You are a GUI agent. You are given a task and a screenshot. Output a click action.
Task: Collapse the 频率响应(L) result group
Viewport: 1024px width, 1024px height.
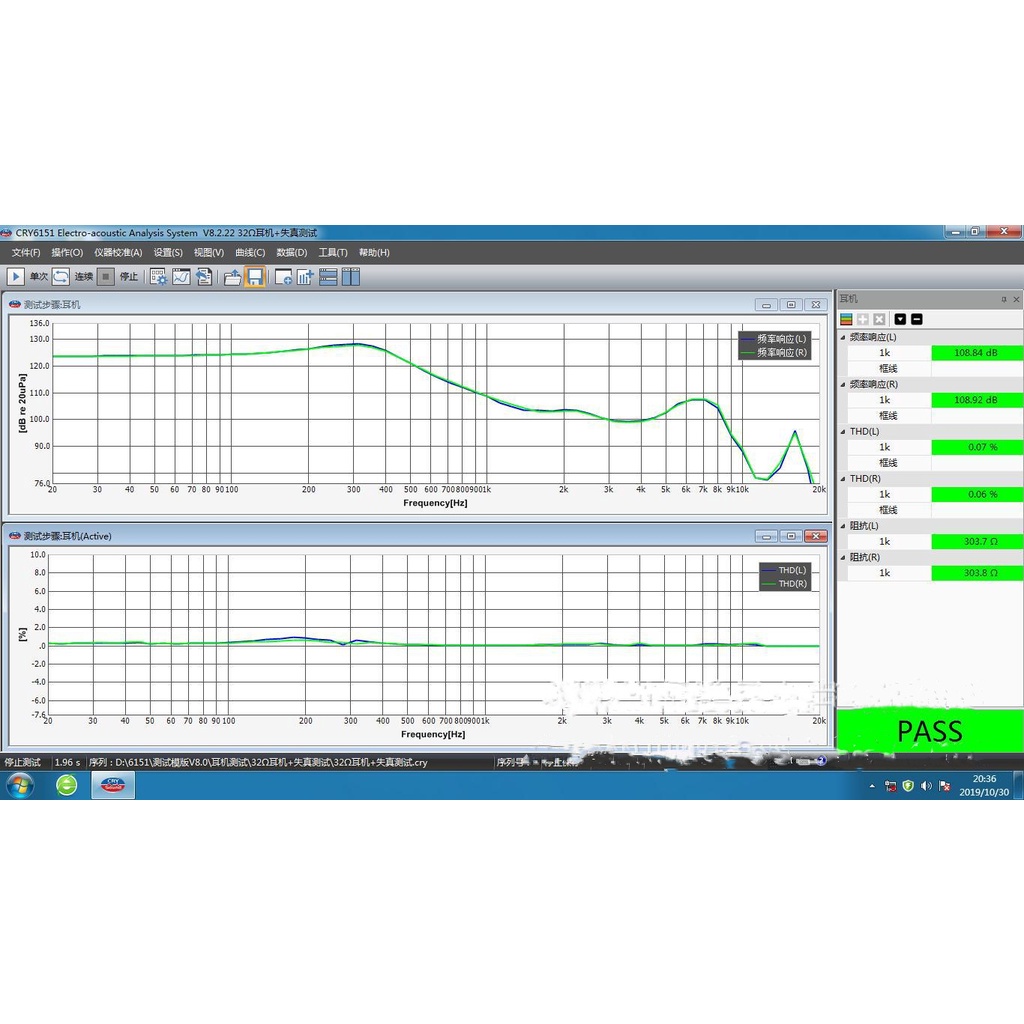pos(842,337)
